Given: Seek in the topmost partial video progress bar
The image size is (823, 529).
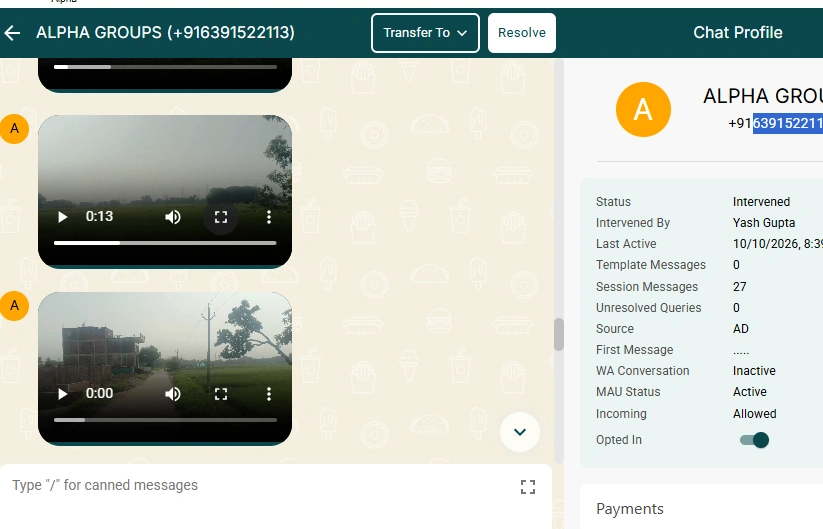Looking at the screenshot, I should tap(165, 67).
